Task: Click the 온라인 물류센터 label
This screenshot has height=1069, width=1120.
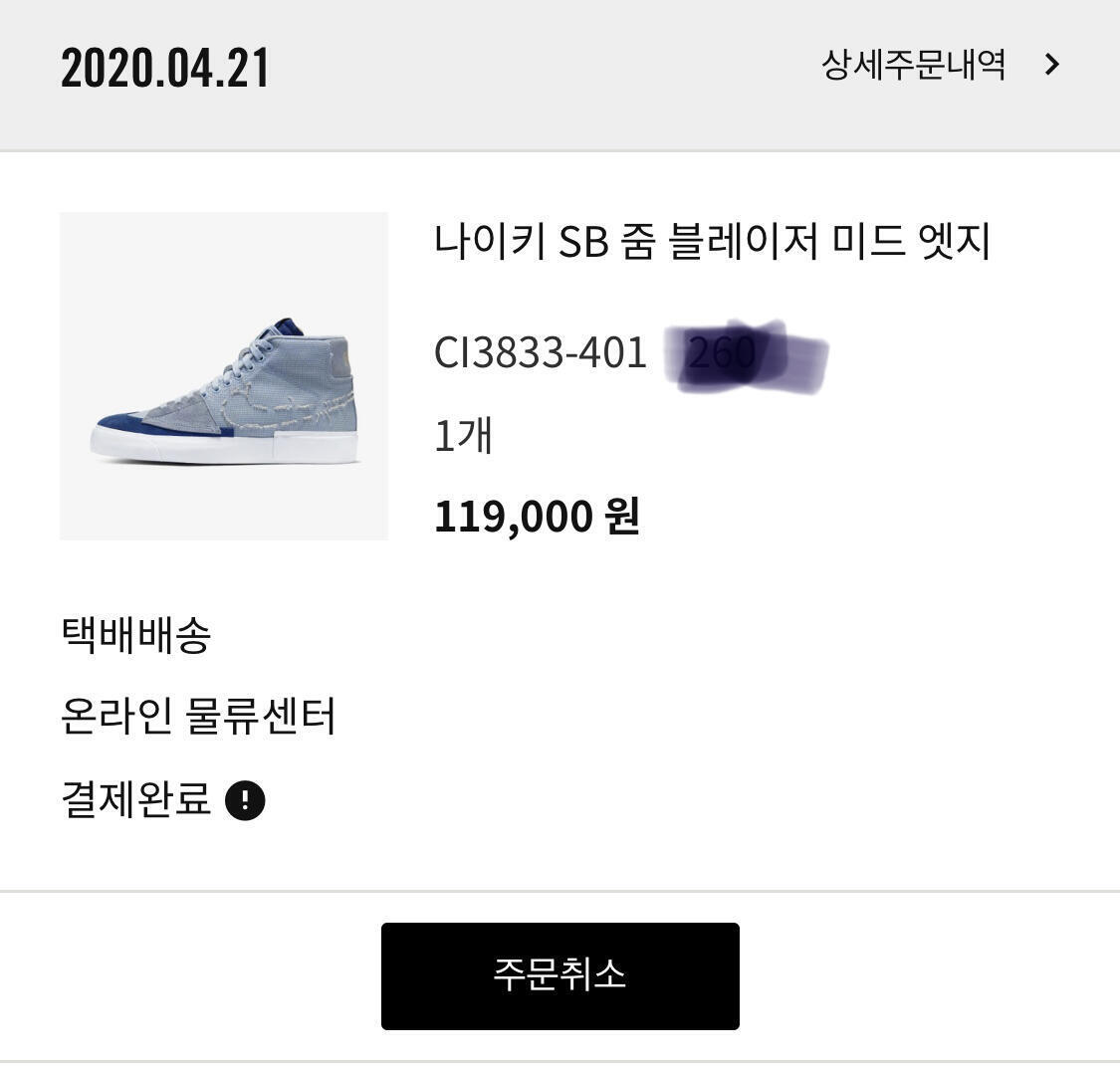Action: pyautogui.click(x=198, y=717)
